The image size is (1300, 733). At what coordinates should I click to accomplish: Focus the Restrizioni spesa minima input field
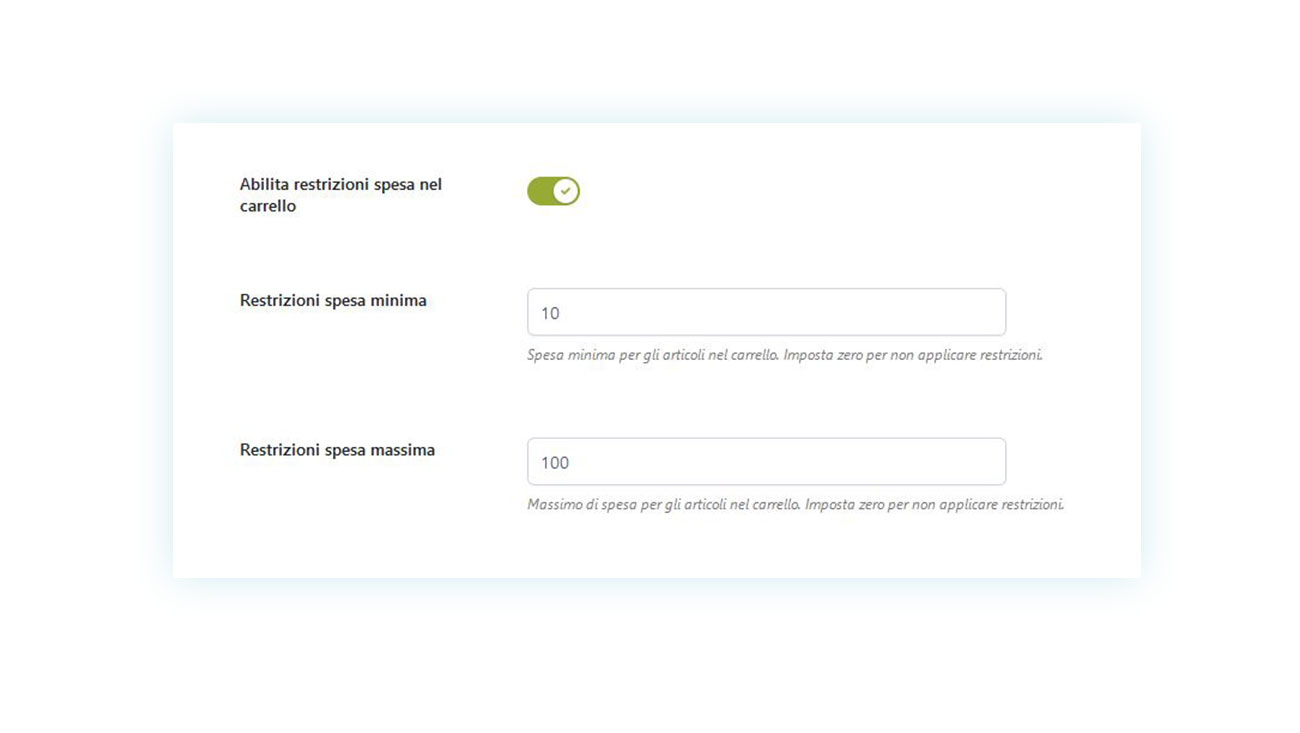point(766,312)
